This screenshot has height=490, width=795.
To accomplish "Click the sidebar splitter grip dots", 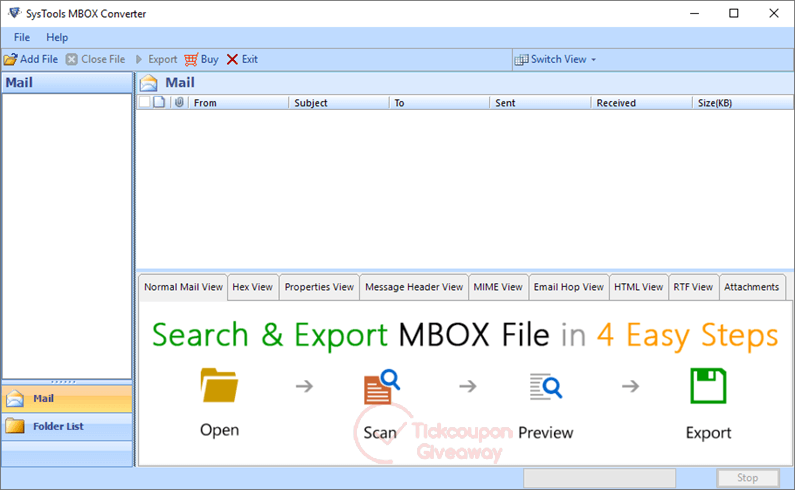I will [64, 381].
